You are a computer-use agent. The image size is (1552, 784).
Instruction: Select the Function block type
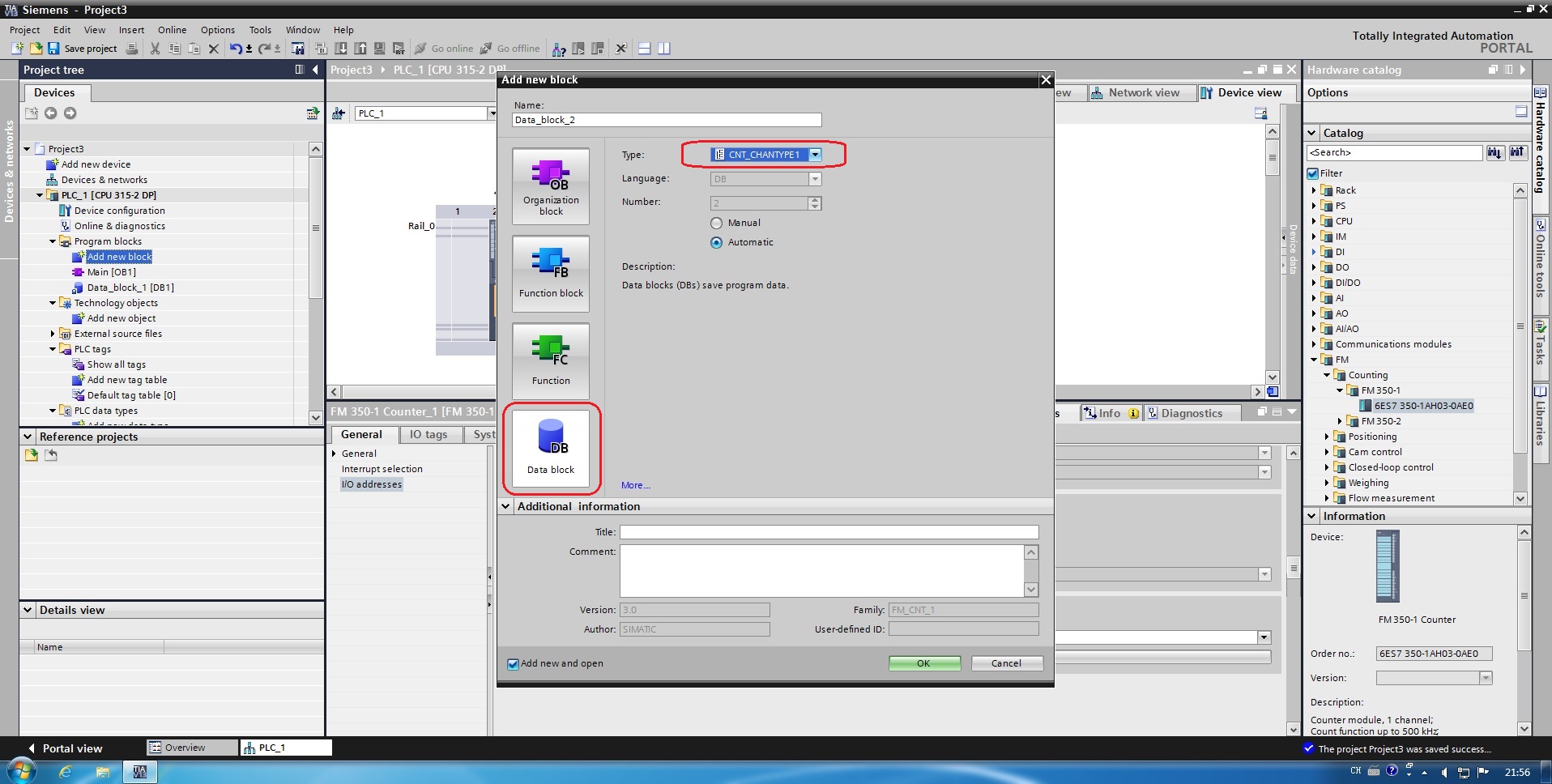[551, 274]
